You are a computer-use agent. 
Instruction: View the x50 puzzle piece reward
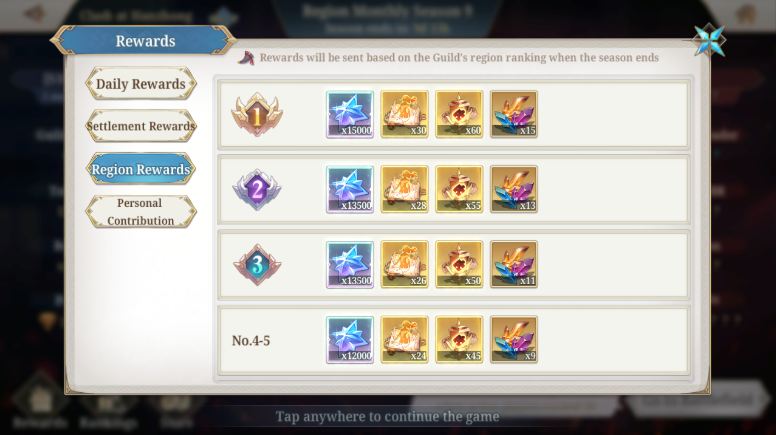point(459,264)
